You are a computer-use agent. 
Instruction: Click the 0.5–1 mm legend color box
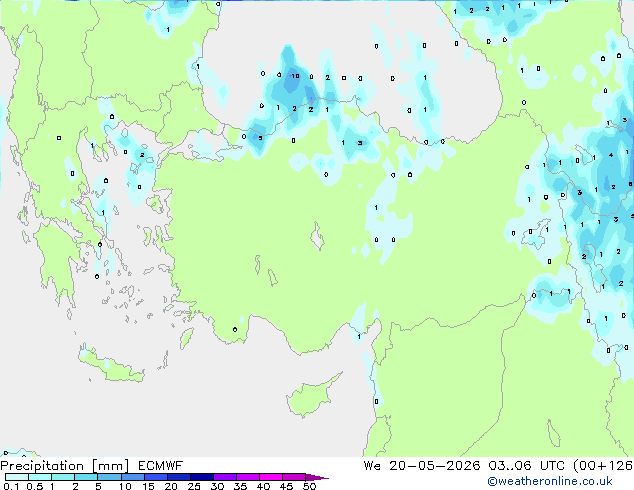point(40,477)
